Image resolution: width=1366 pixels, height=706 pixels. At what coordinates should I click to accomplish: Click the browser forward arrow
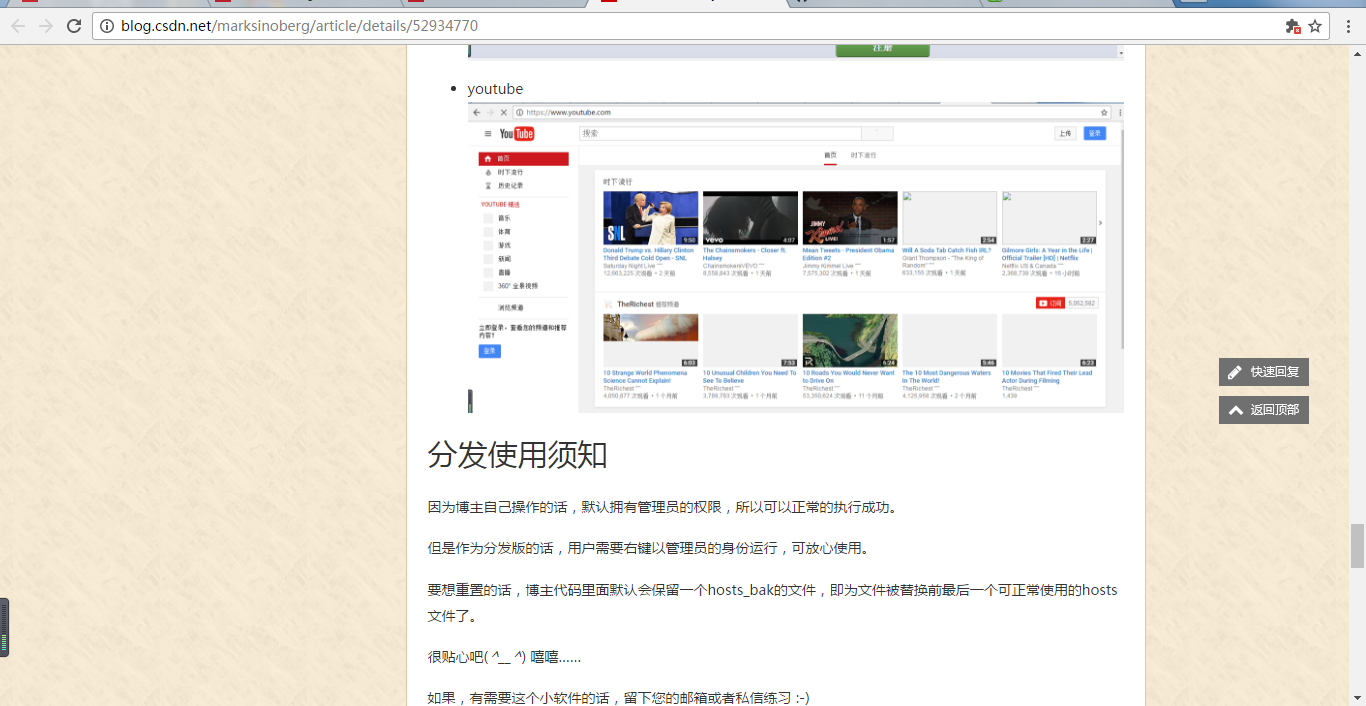46,26
